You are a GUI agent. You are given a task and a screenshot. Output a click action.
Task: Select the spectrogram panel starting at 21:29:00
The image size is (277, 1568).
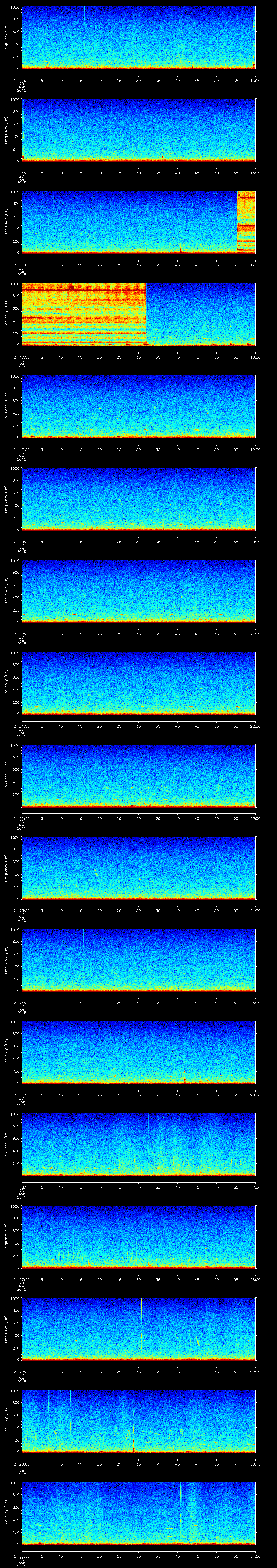(x=138, y=1421)
